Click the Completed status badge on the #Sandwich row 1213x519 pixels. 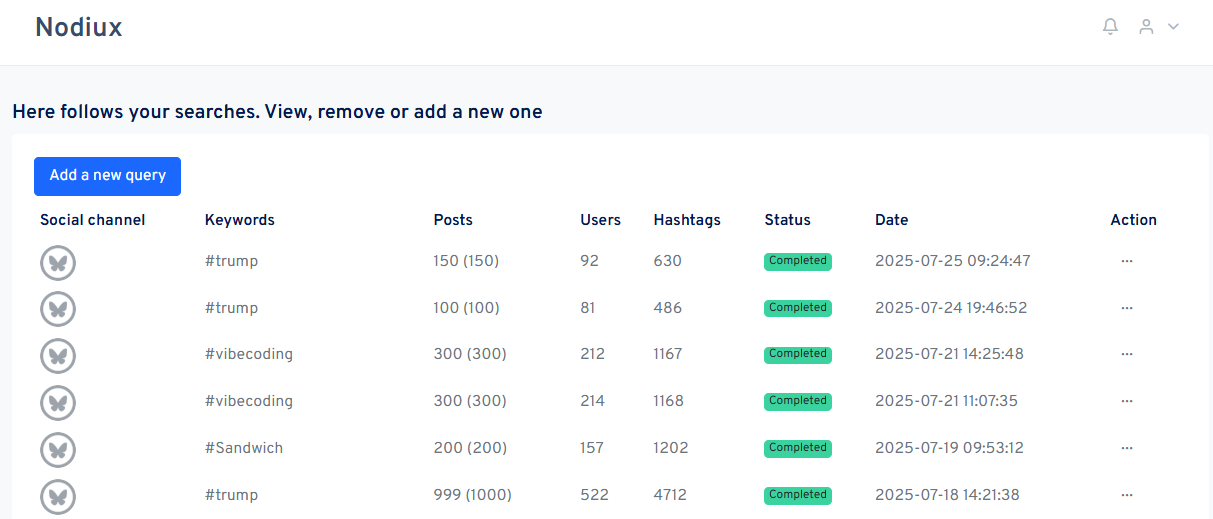[798, 448]
